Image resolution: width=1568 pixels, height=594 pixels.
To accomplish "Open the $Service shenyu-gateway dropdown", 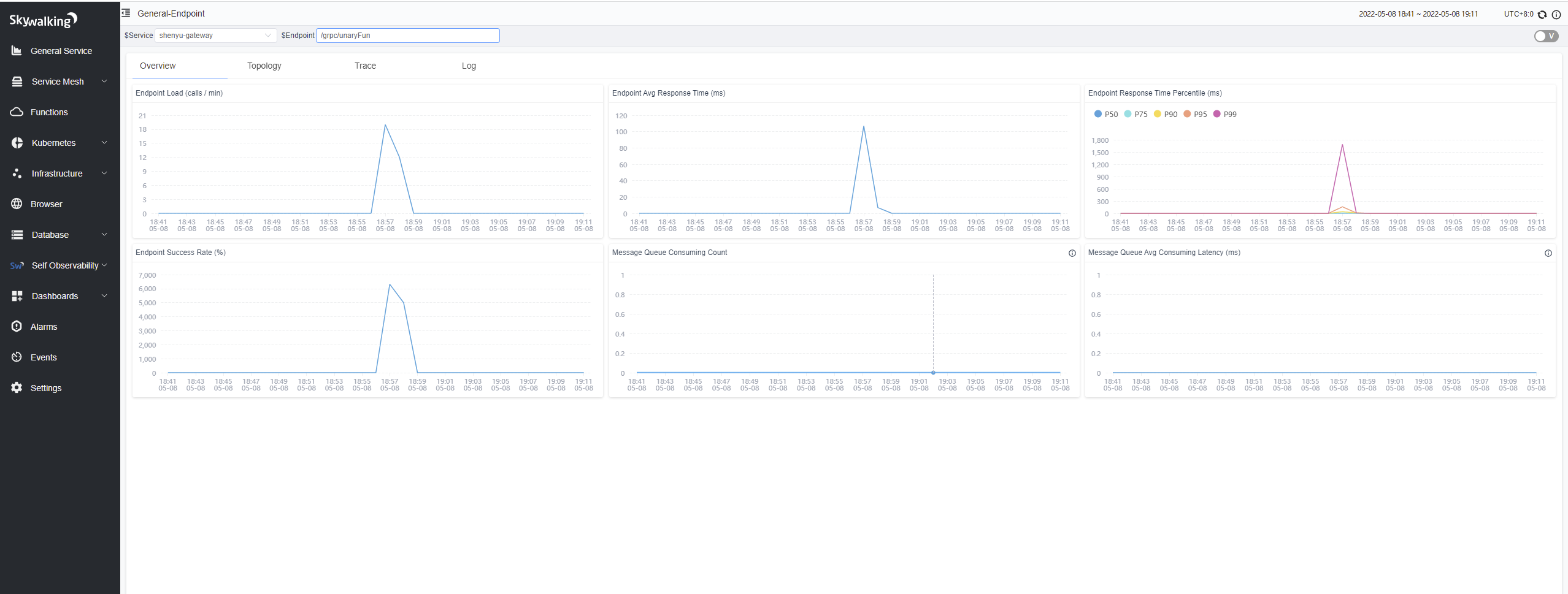I will coord(215,36).
